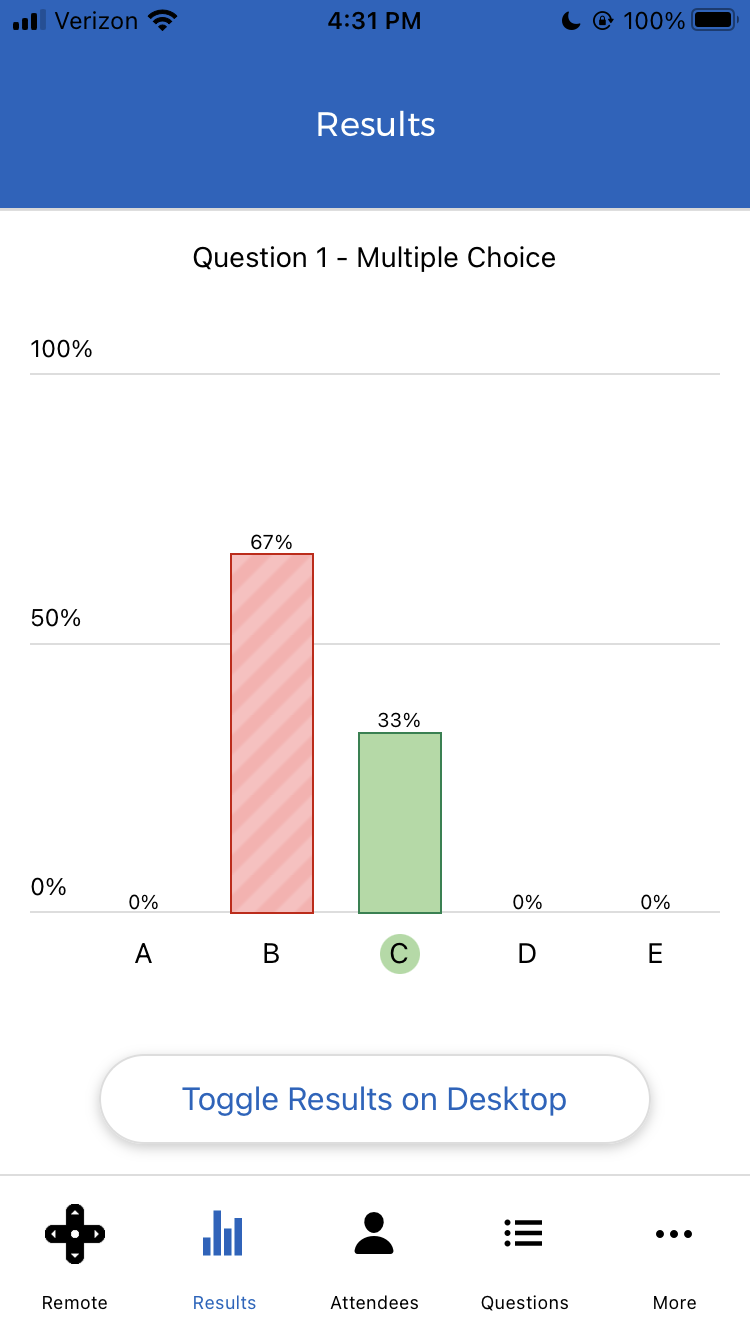Switch to the Attendees tab label
Image resolution: width=750 pixels, height=1334 pixels.
point(374,1302)
